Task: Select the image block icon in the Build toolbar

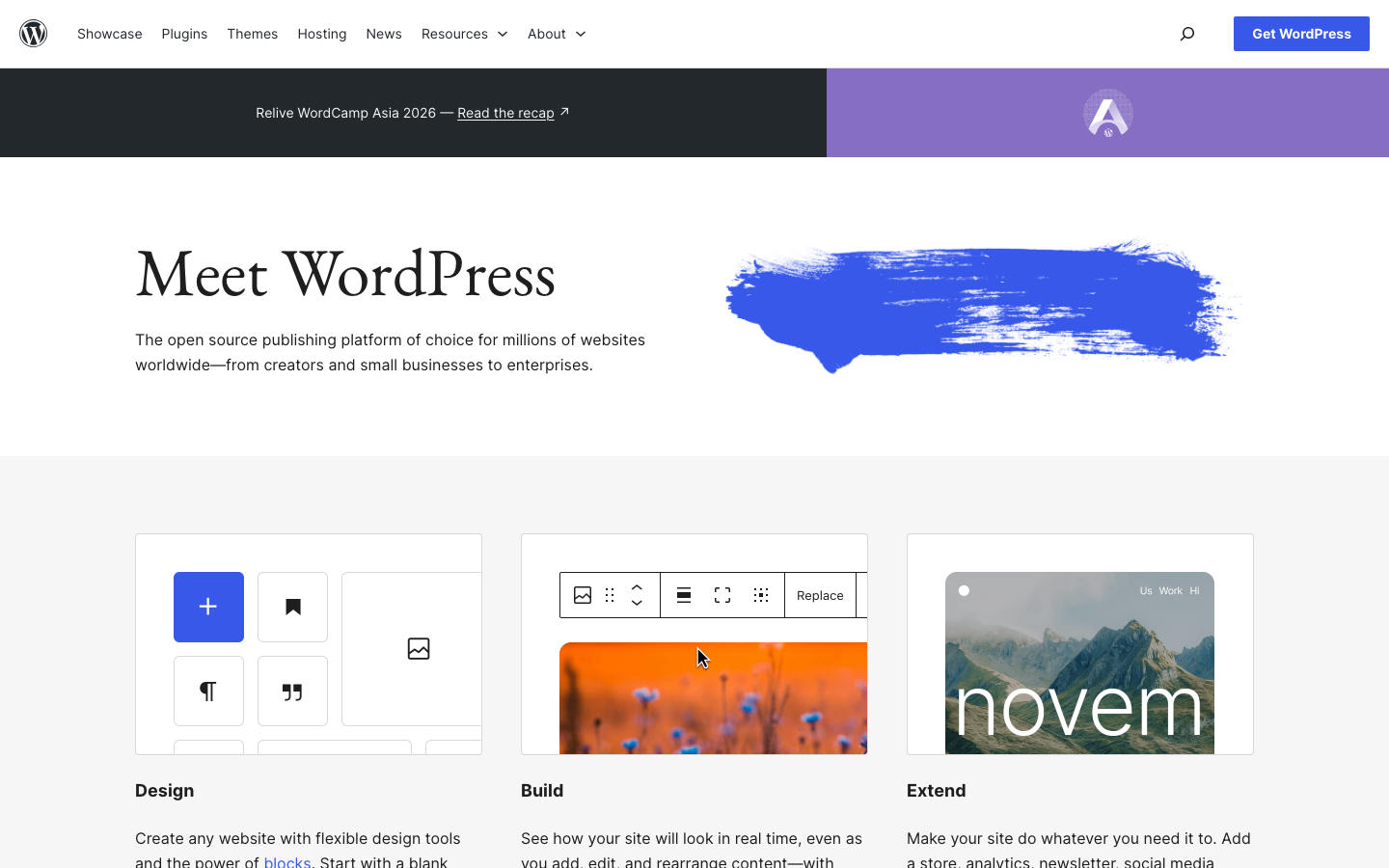Action: (x=583, y=595)
